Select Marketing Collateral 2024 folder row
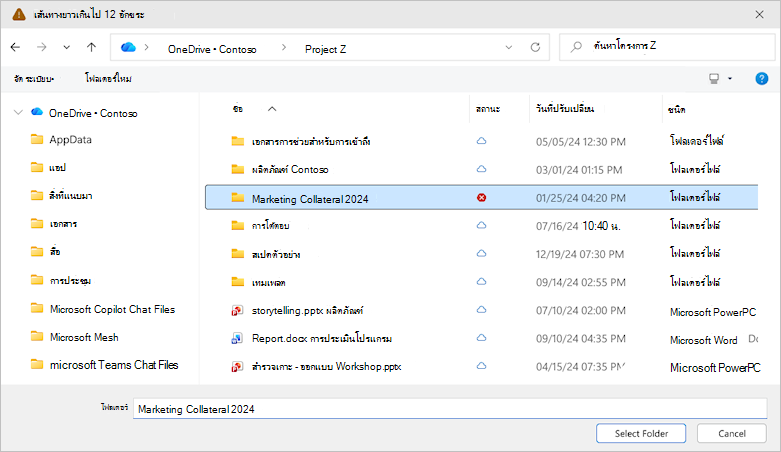This screenshot has height=452, width=781. 482,198
